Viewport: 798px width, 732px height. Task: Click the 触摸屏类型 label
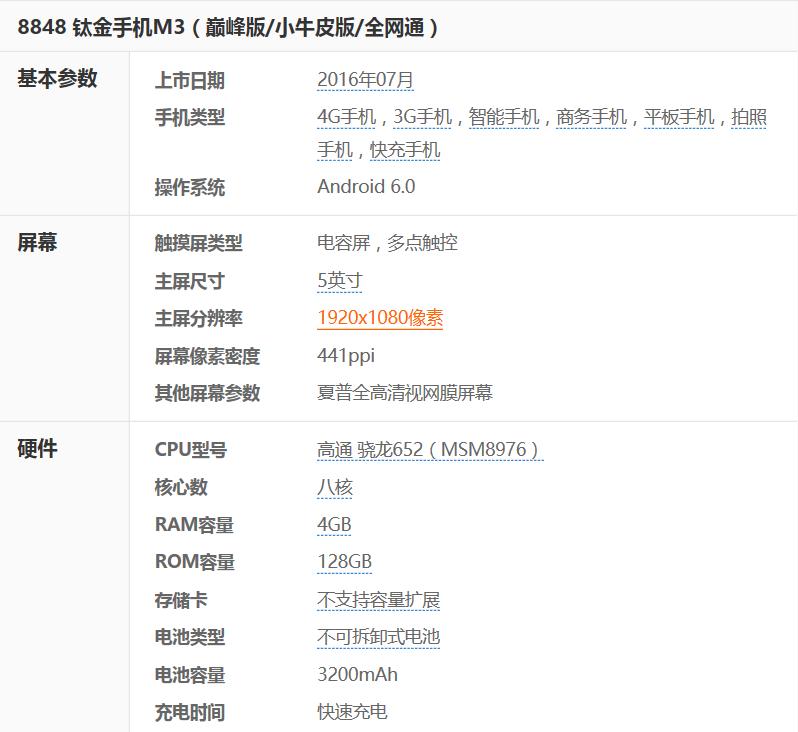point(198,243)
